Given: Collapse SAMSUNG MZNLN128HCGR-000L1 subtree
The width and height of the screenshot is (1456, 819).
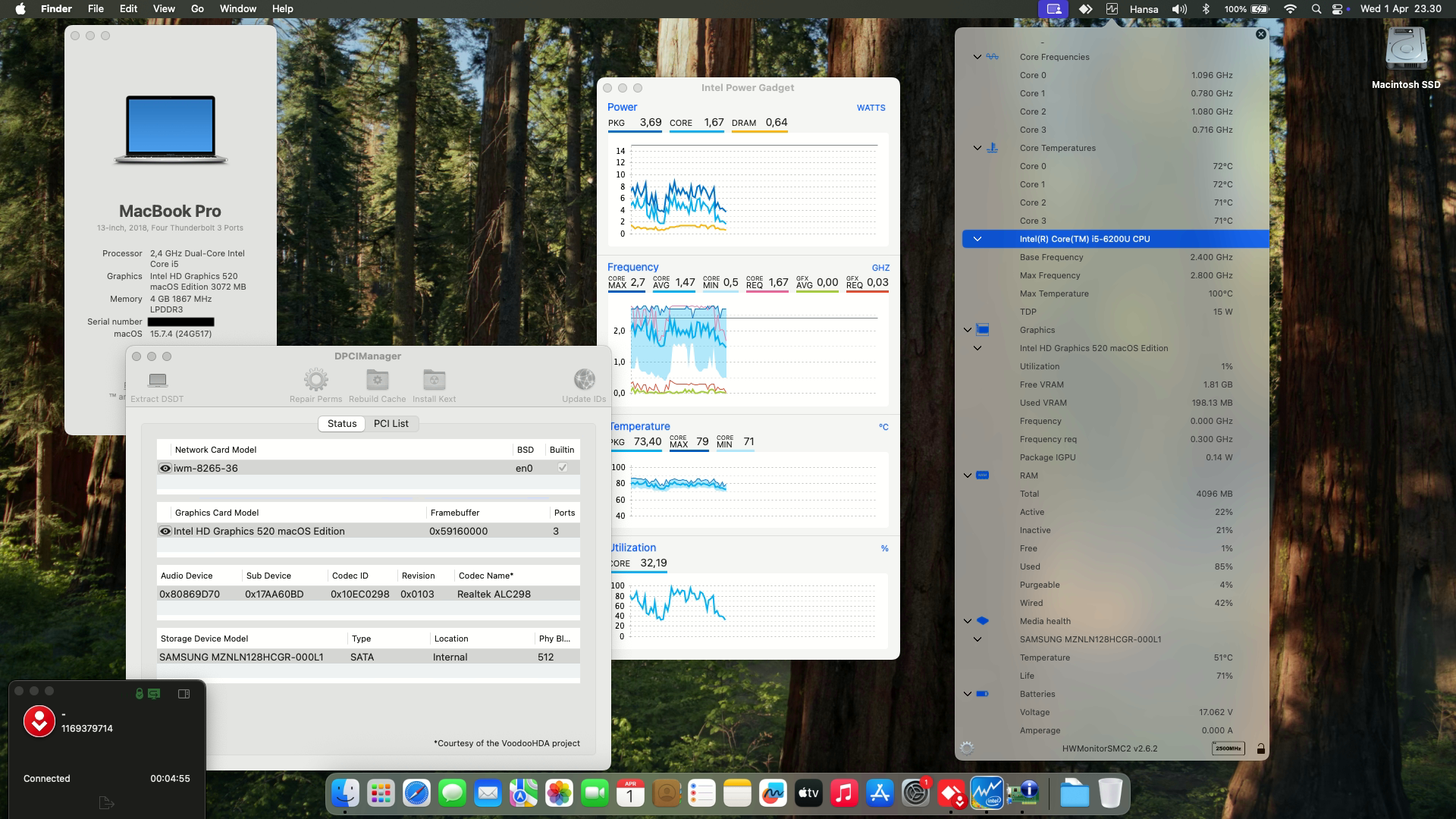Looking at the screenshot, I should 977,639.
